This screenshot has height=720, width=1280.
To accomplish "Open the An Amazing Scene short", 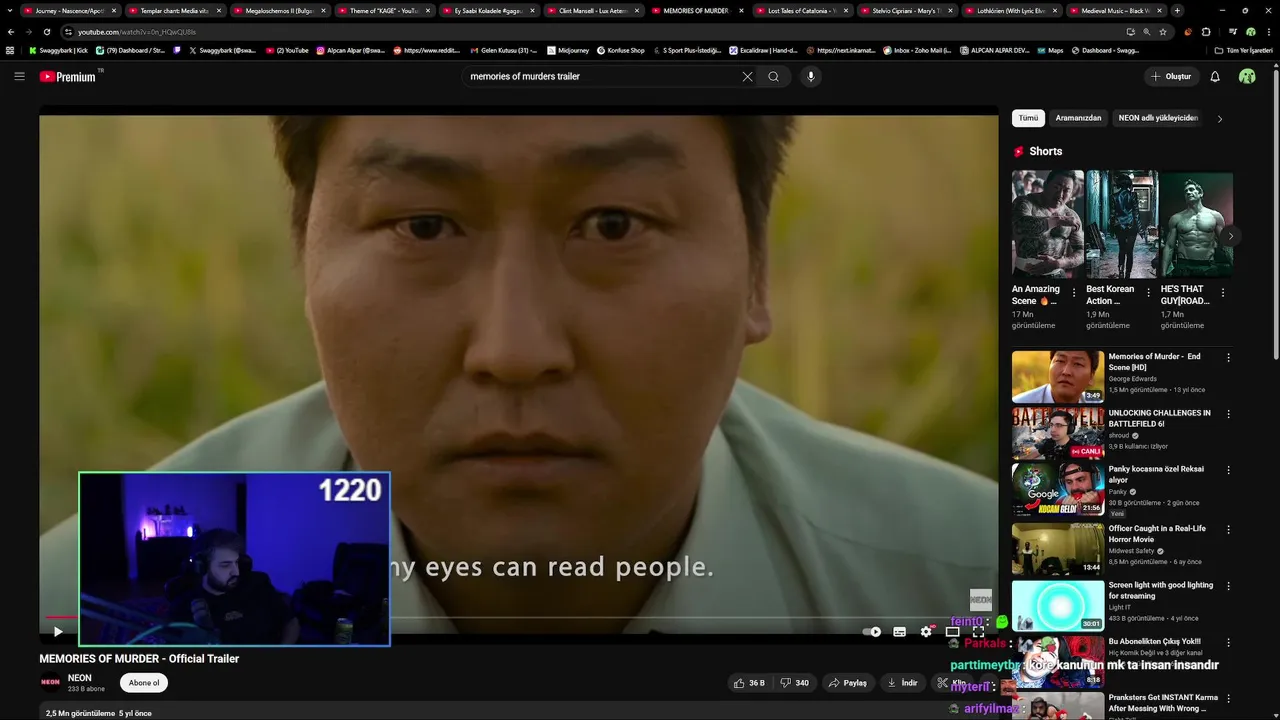I will click(1047, 224).
